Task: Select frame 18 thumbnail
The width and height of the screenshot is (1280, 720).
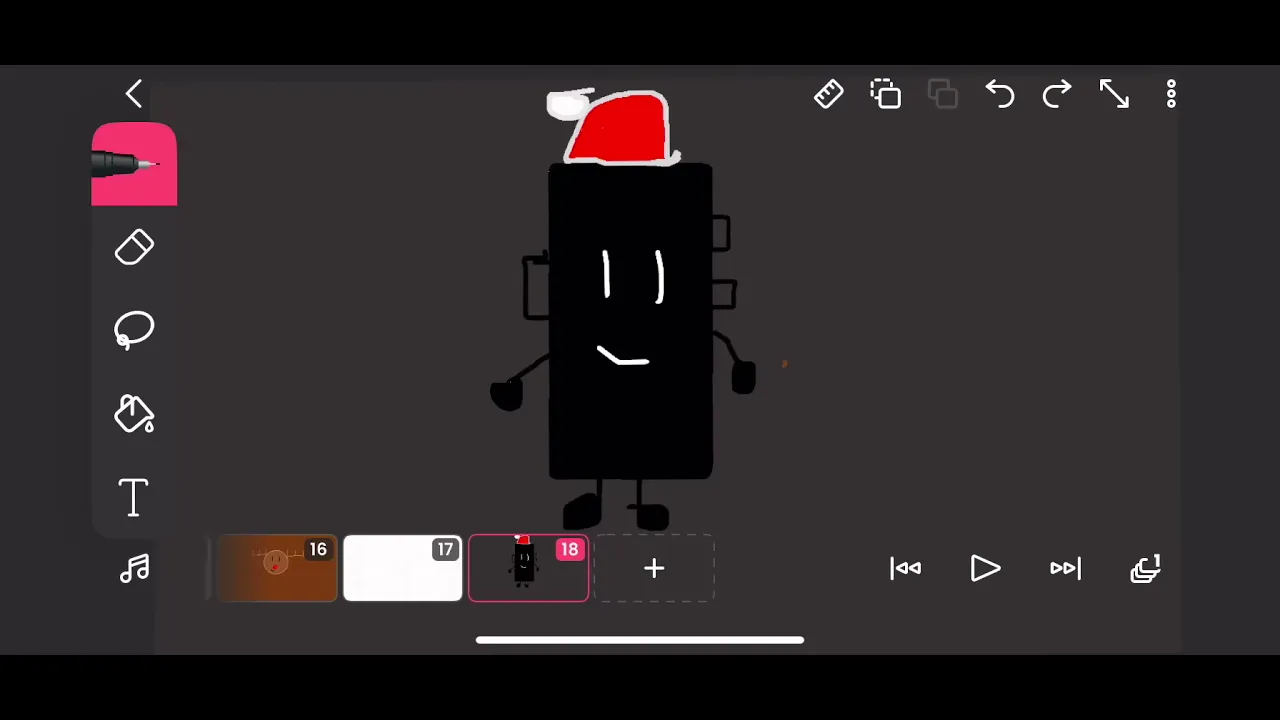Action: tap(528, 569)
